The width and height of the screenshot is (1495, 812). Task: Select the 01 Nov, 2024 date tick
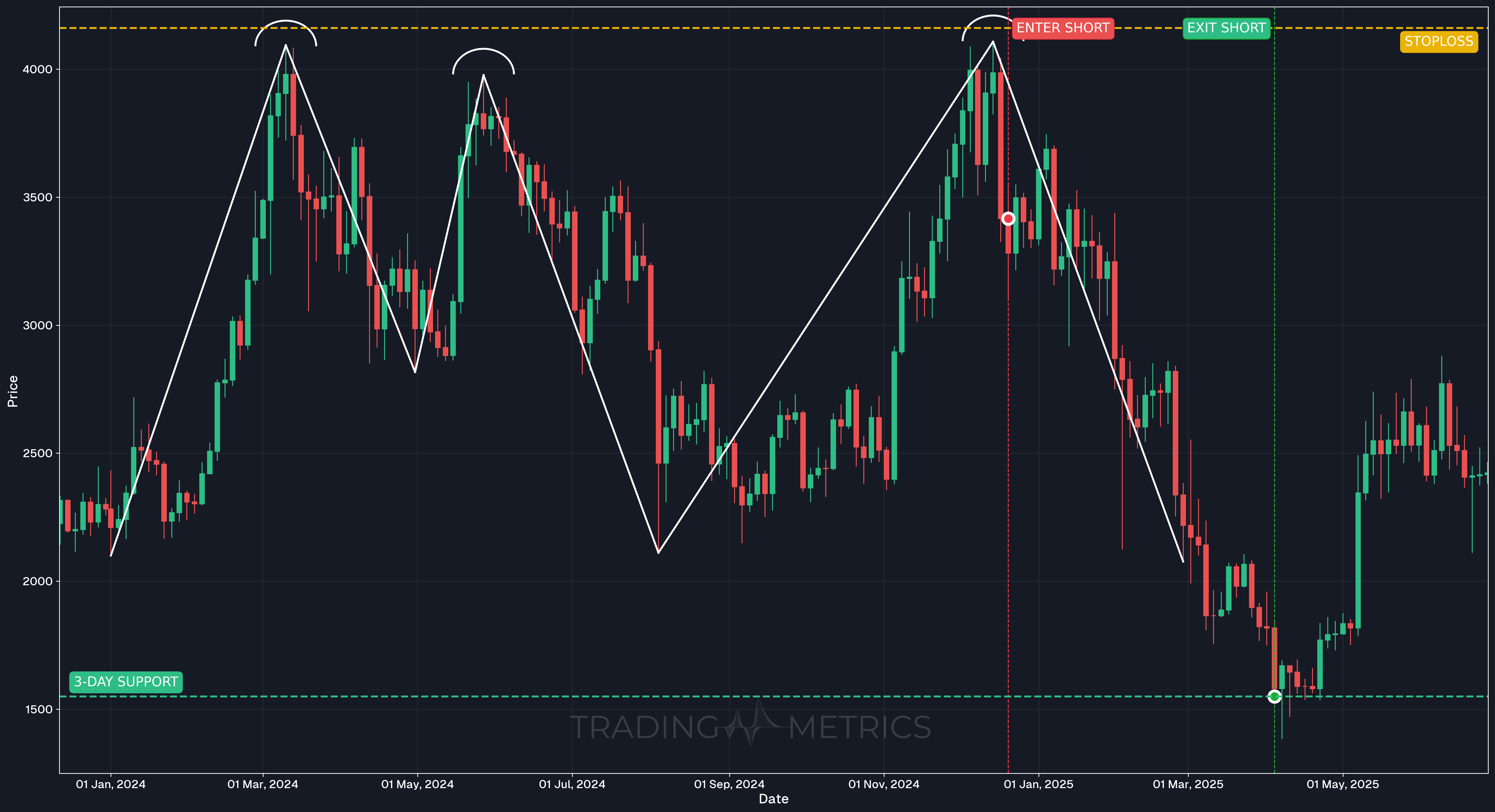(x=884, y=784)
